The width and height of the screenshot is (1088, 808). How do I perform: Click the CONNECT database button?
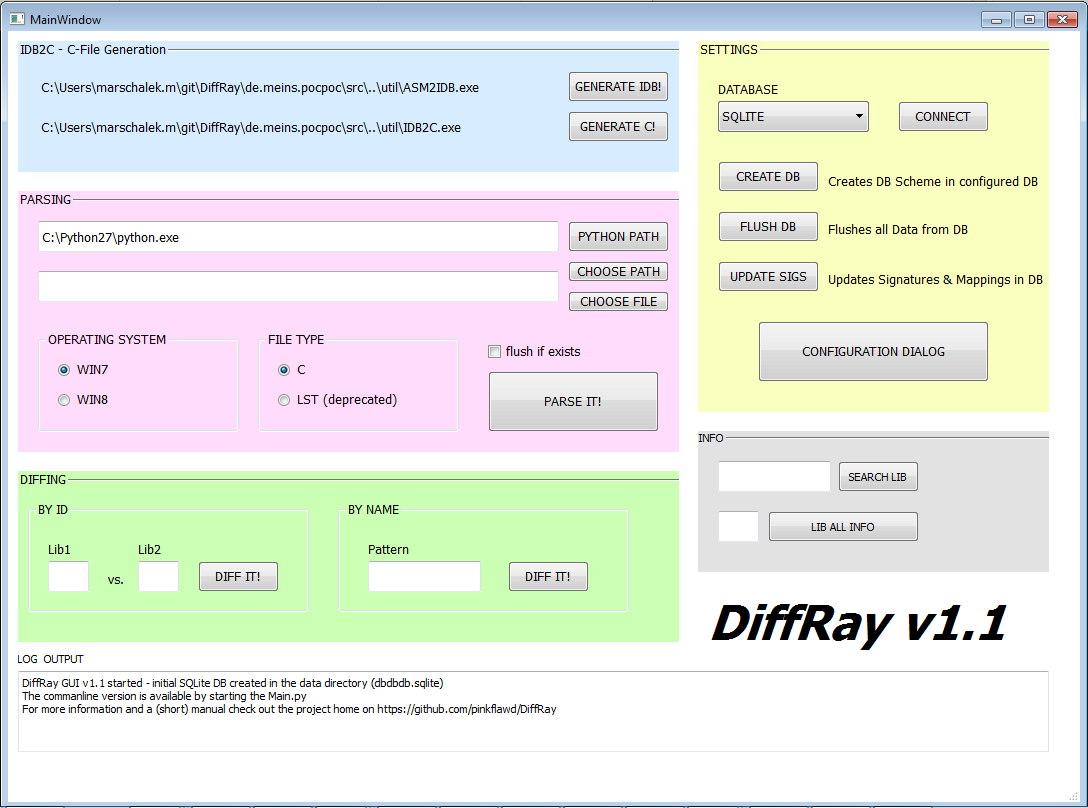[943, 117]
